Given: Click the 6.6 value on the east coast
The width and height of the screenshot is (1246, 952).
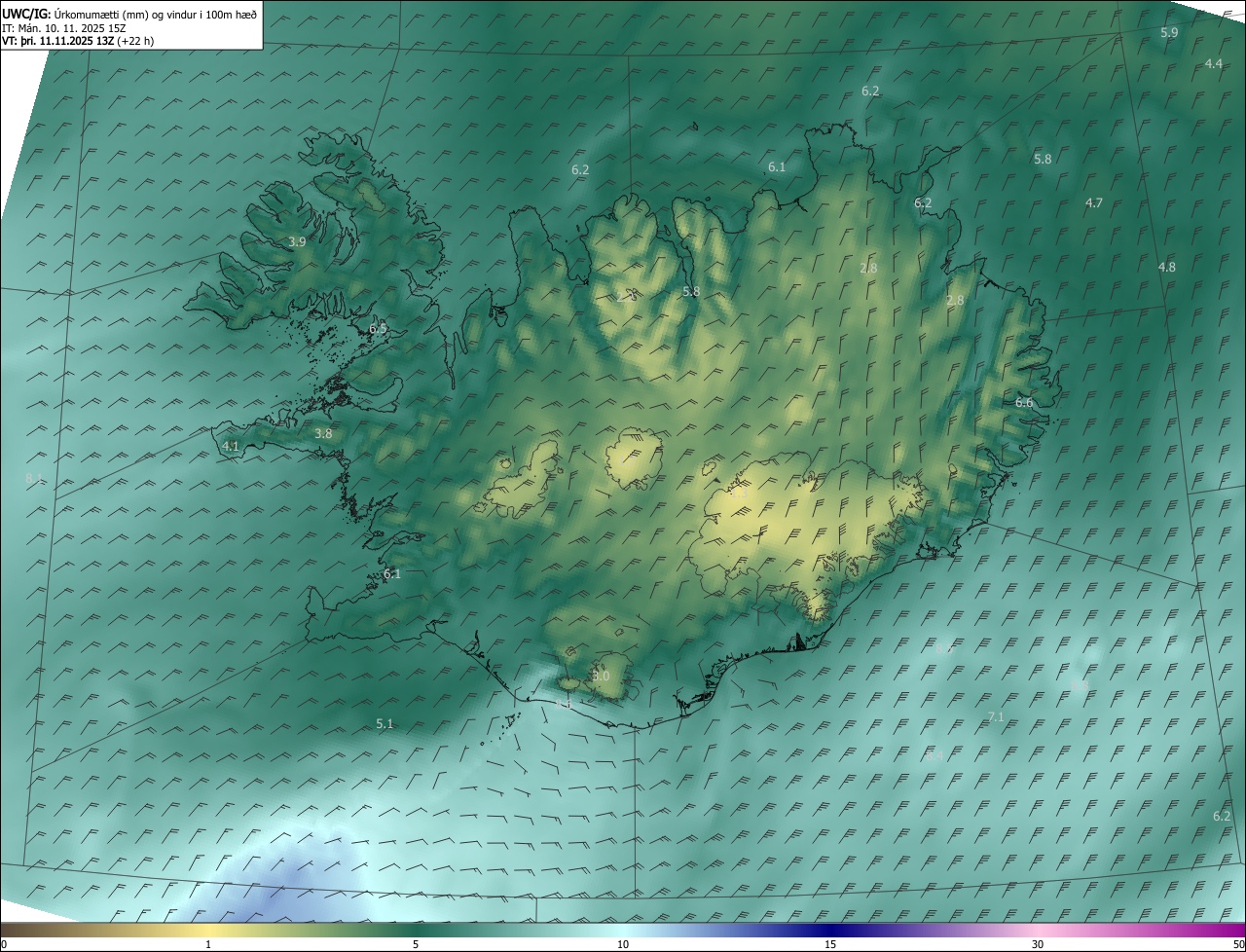Looking at the screenshot, I should point(1024,402).
